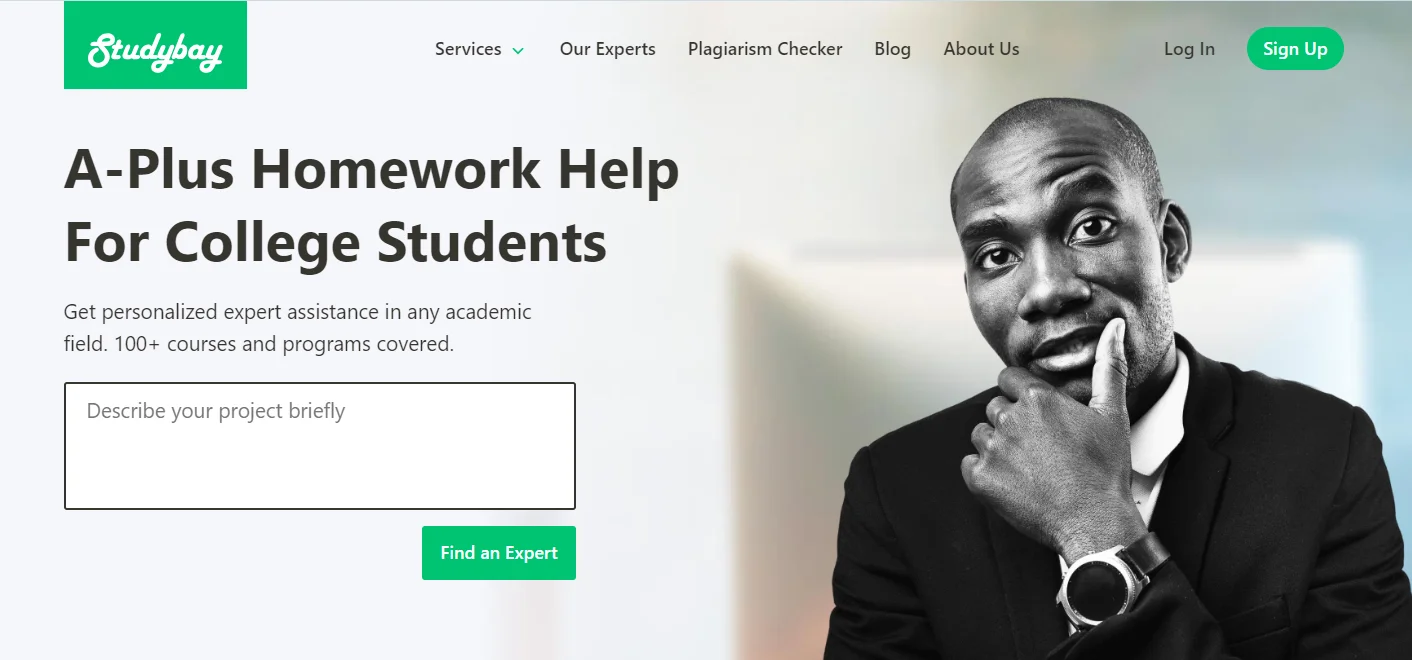The height and width of the screenshot is (660, 1412).
Task: Click the For College Students heading line
Action: pyautogui.click(x=335, y=242)
